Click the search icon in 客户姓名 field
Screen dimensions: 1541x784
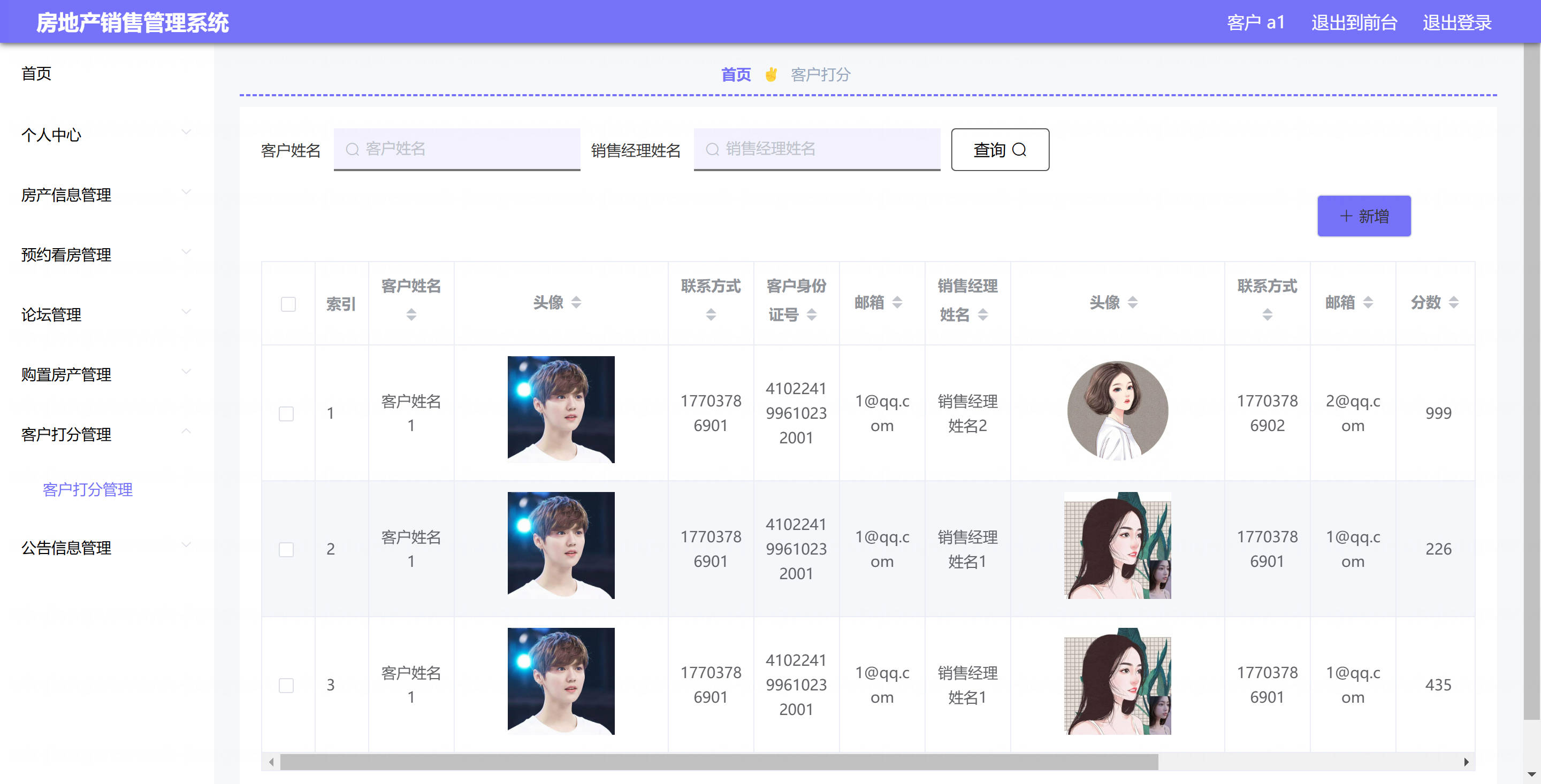[353, 149]
